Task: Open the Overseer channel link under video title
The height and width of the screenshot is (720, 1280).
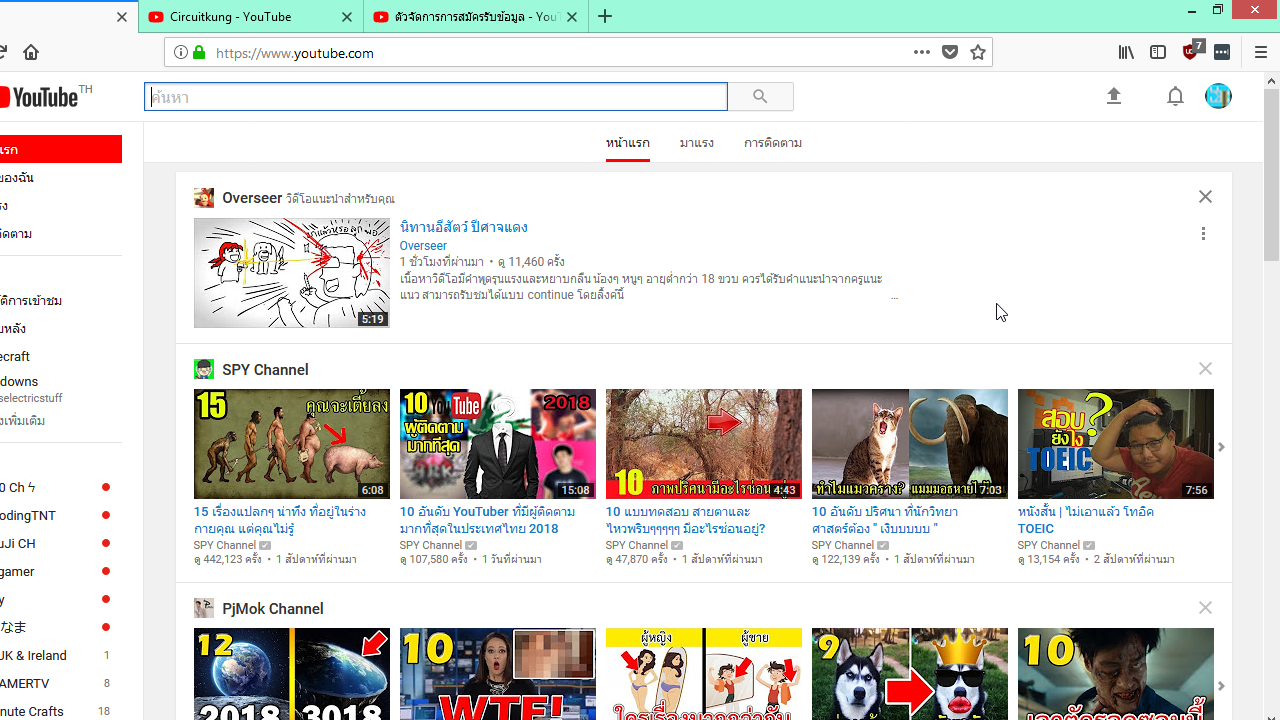Action: point(423,246)
